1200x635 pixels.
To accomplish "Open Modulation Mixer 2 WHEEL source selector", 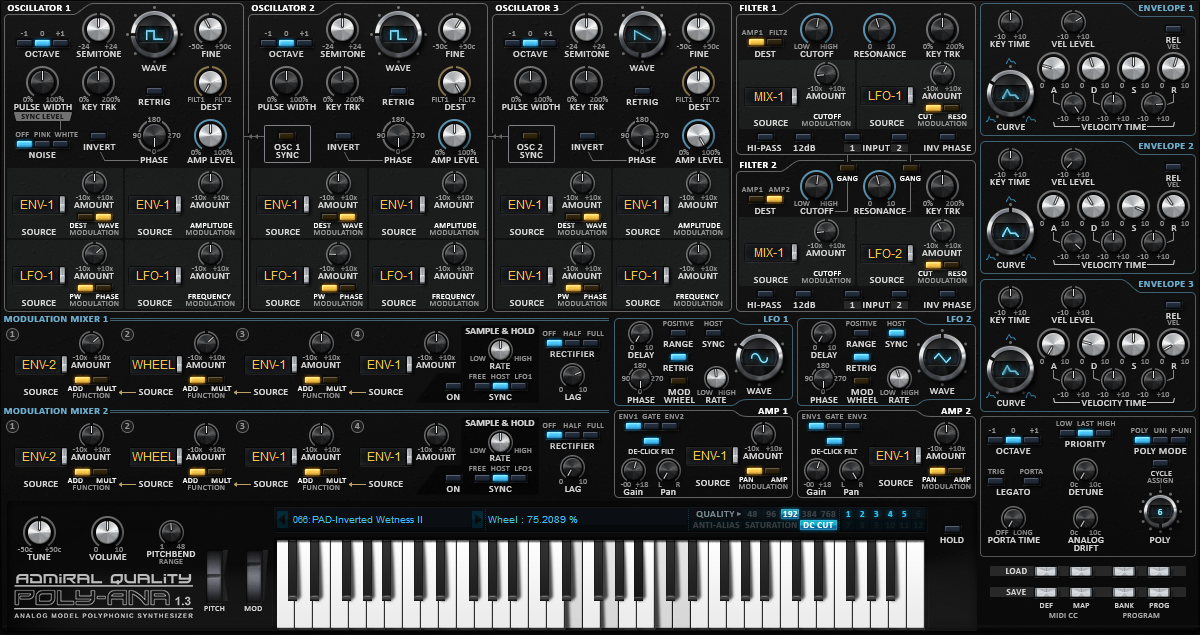I will [154, 457].
